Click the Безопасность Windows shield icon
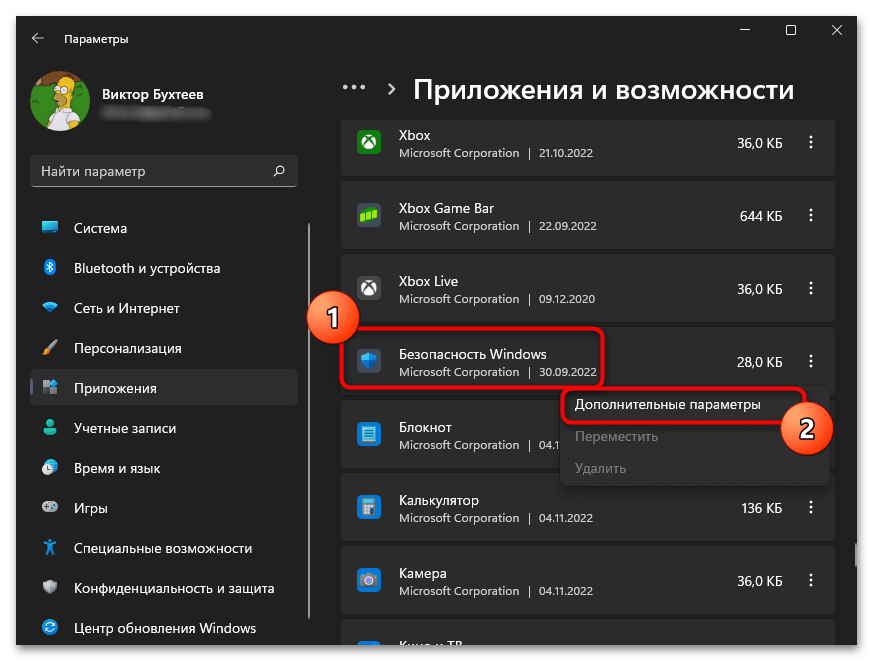 click(x=369, y=361)
